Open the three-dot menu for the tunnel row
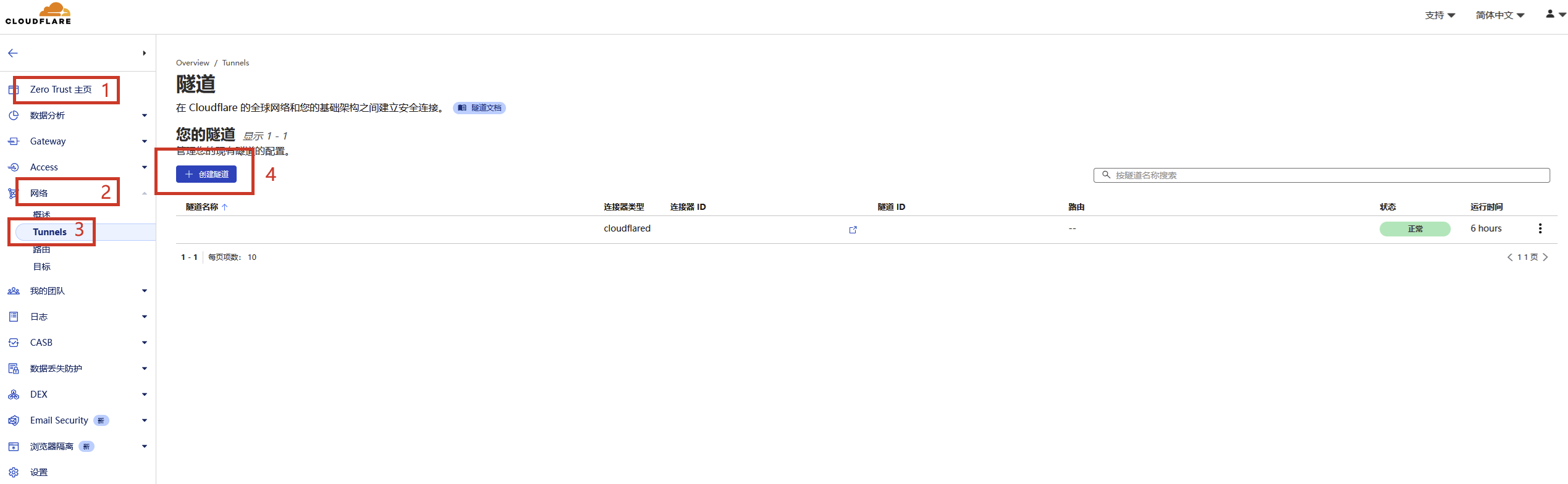Image resolution: width=1568 pixels, height=484 pixels. tap(1540, 228)
